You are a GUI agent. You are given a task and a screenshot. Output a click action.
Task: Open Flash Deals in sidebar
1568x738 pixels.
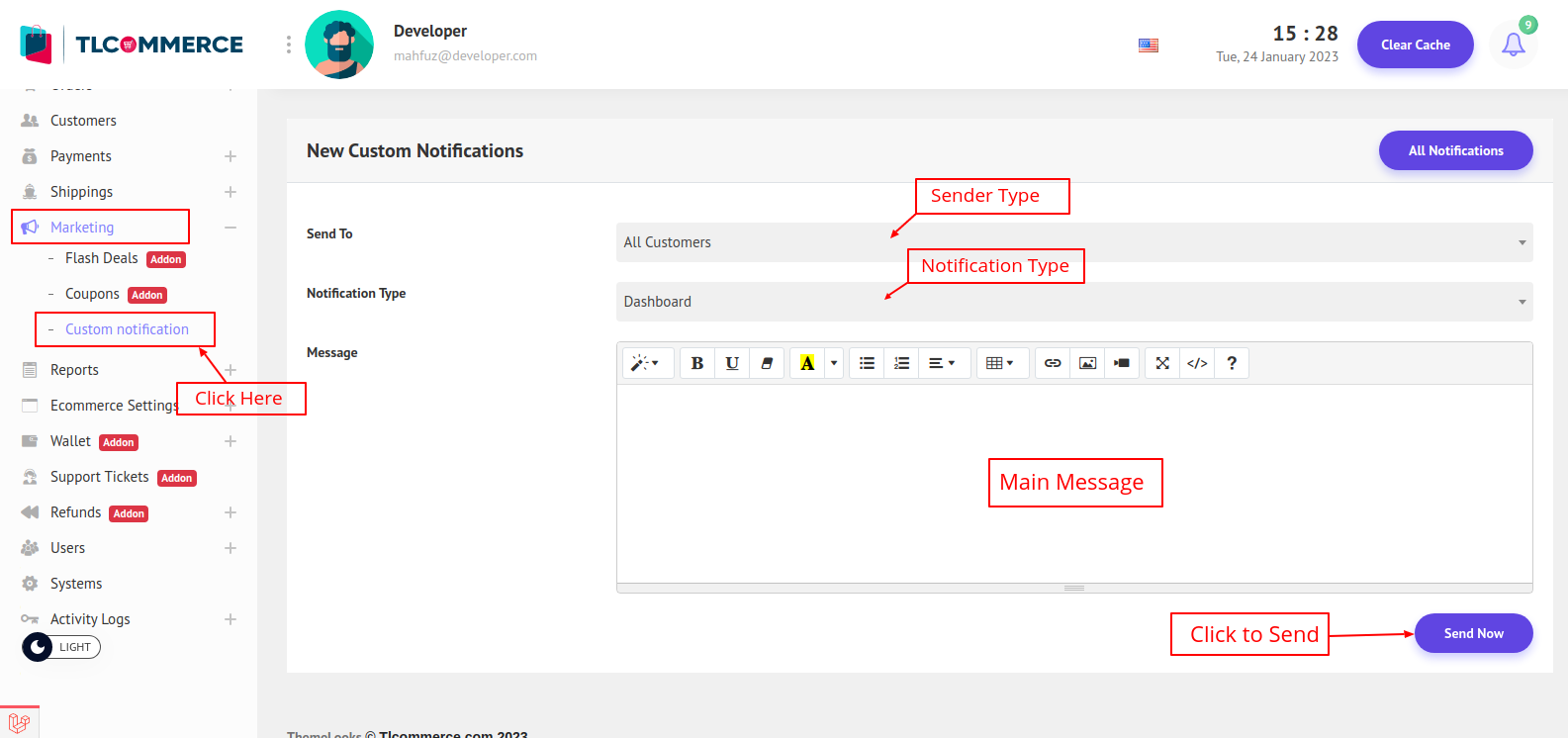click(102, 258)
